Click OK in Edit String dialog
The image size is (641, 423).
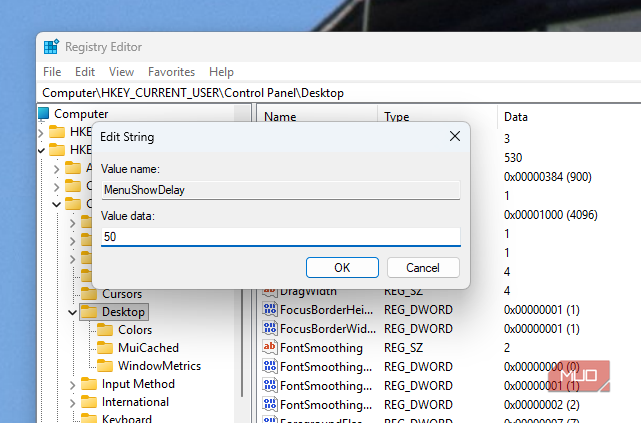tap(342, 268)
